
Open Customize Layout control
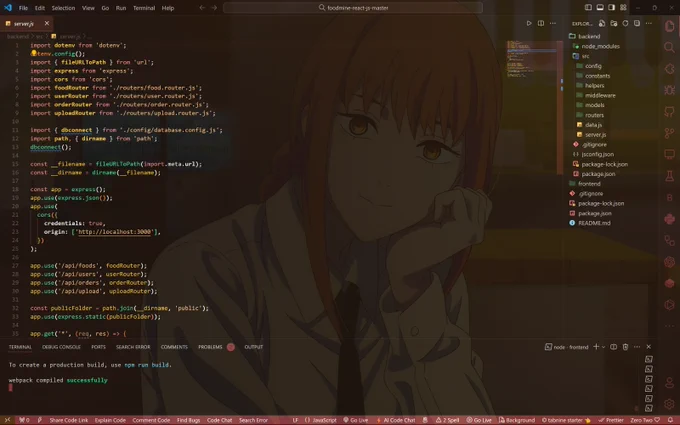pos(623,7)
